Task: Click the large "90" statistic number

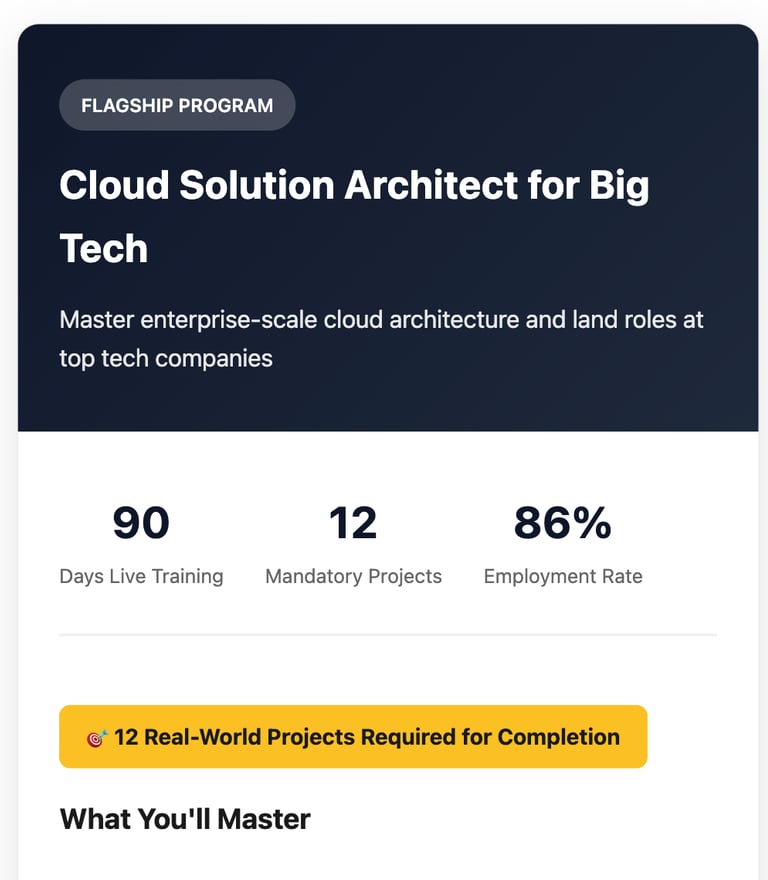Action: click(x=141, y=522)
